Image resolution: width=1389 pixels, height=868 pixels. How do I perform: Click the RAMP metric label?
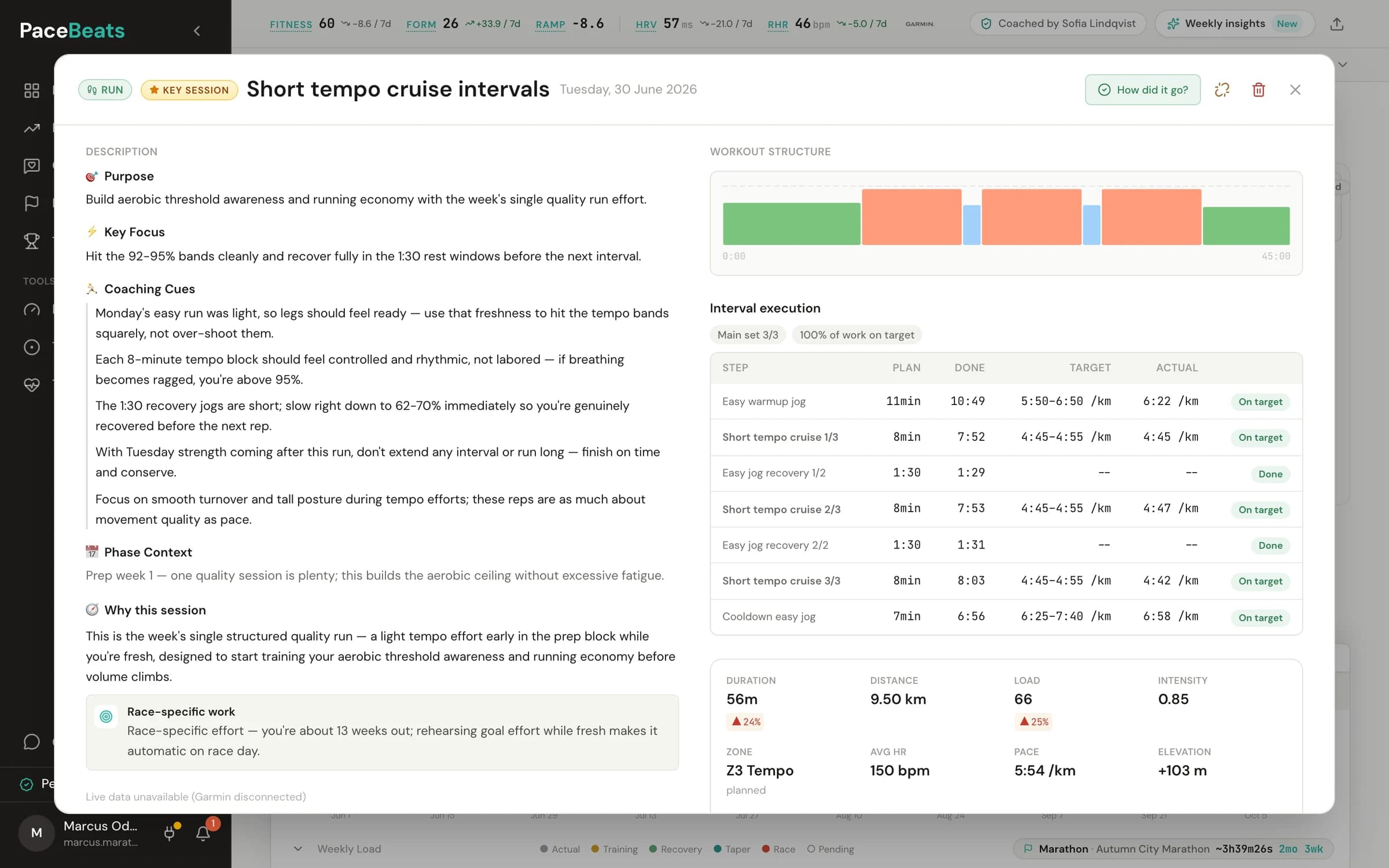click(x=550, y=24)
